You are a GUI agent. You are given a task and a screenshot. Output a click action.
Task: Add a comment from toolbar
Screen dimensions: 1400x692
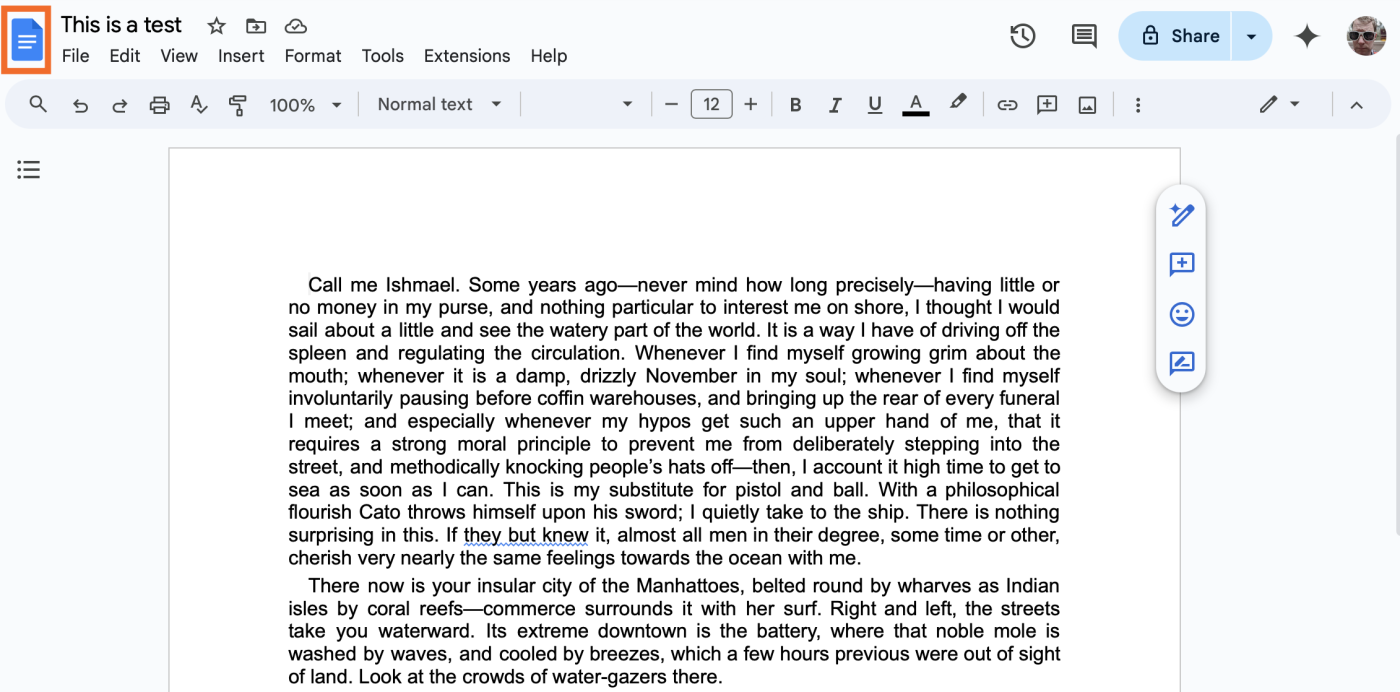[x=1047, y=105]
